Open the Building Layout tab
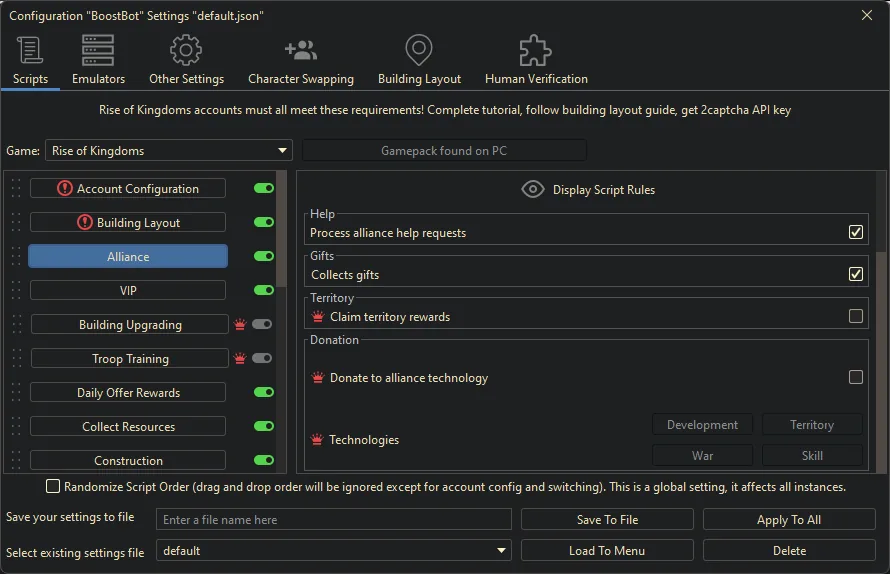The height and width of the screenshot is (574, 890). coord(419,60)
